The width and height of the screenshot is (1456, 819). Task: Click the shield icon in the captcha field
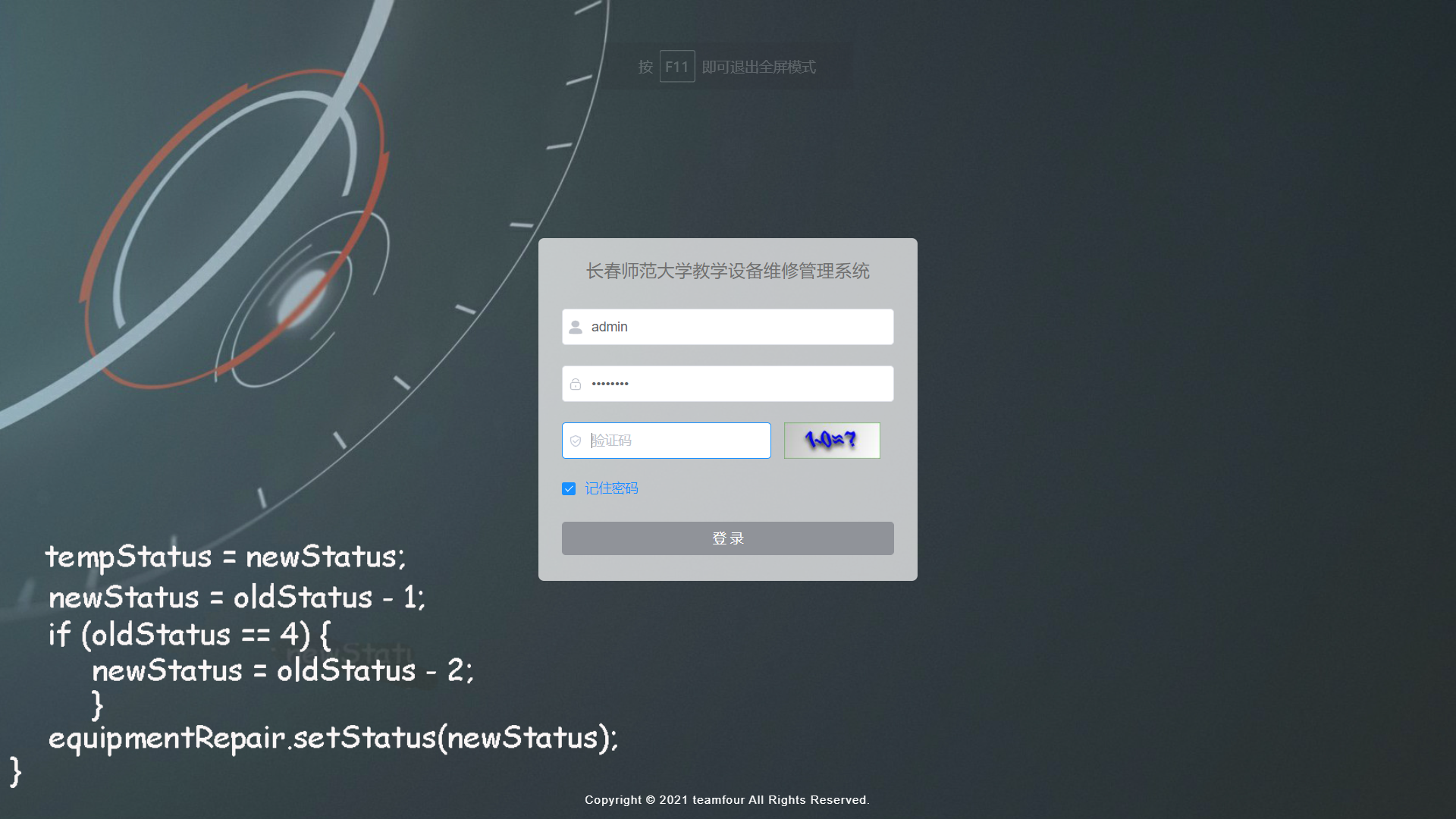click(575, 440)
